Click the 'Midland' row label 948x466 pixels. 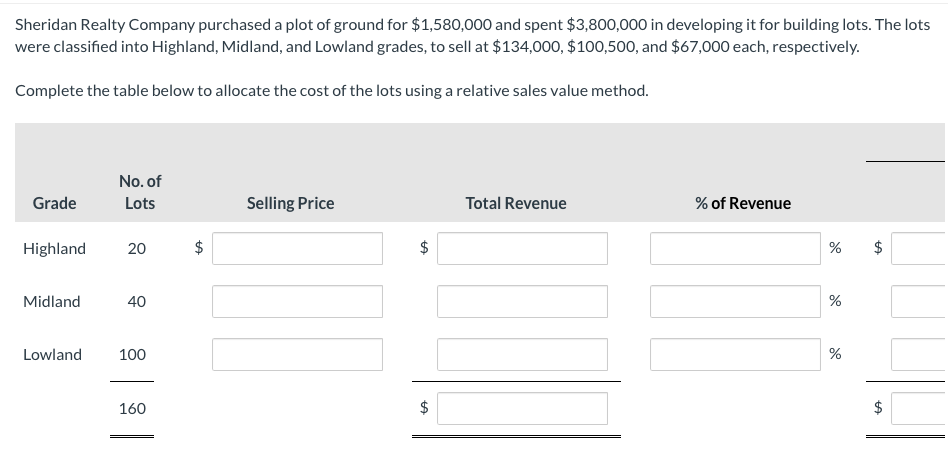pyautogui.click(x=51, y=302)
